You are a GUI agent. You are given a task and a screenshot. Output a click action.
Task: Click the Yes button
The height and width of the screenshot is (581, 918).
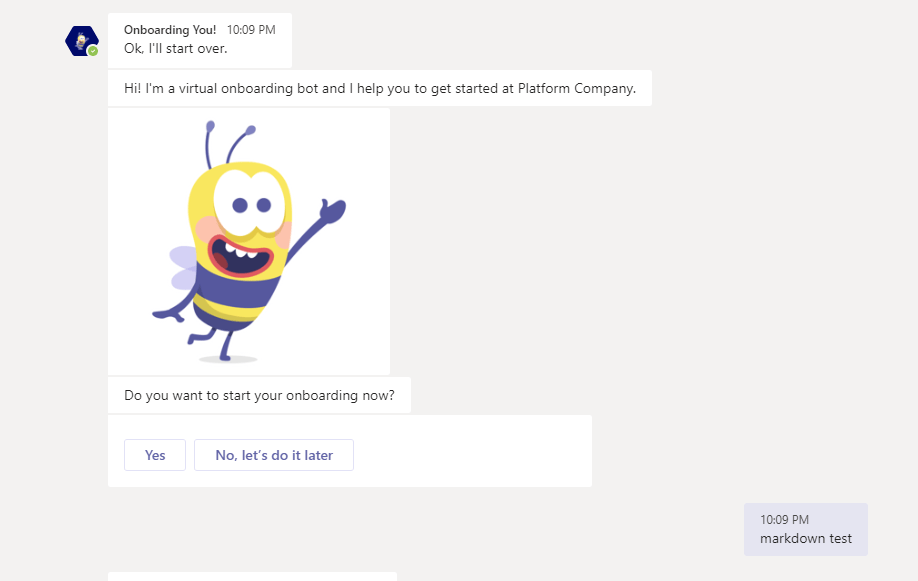pyautogui.click(x=155, y=455)
